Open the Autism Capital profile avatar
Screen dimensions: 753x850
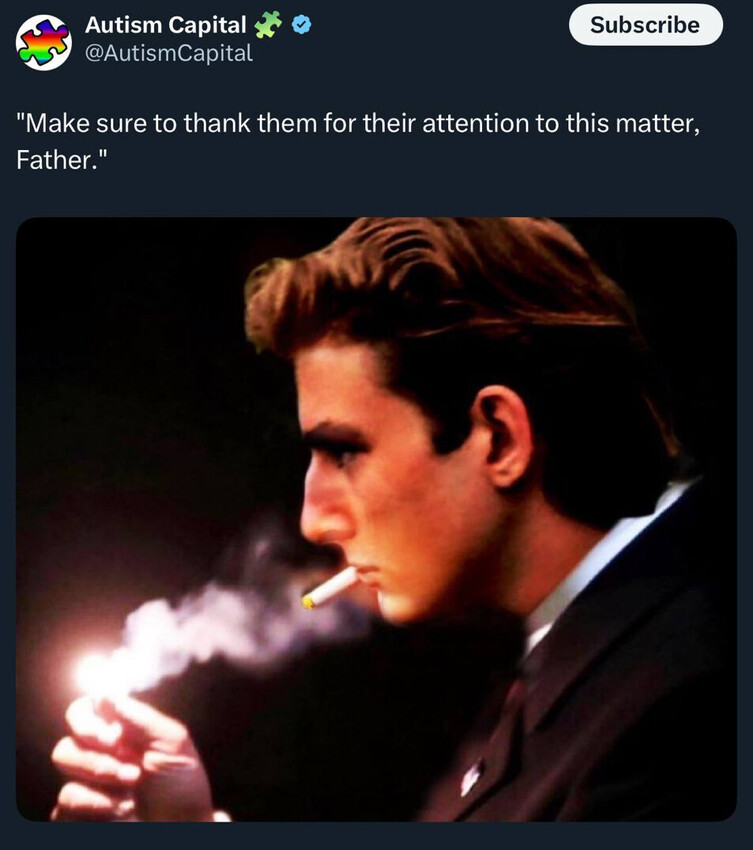44,42
